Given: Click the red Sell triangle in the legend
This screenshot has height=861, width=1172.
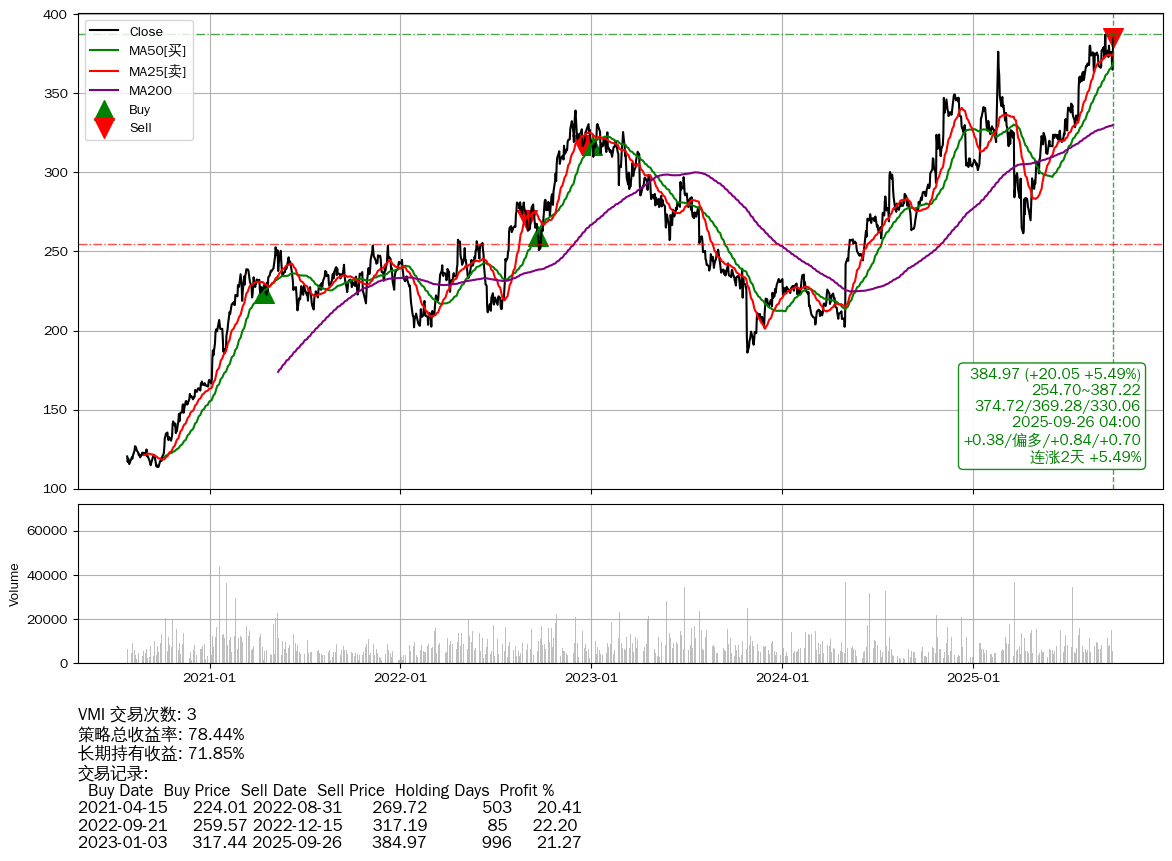Looking at the screenshot, I should (104, 128).
